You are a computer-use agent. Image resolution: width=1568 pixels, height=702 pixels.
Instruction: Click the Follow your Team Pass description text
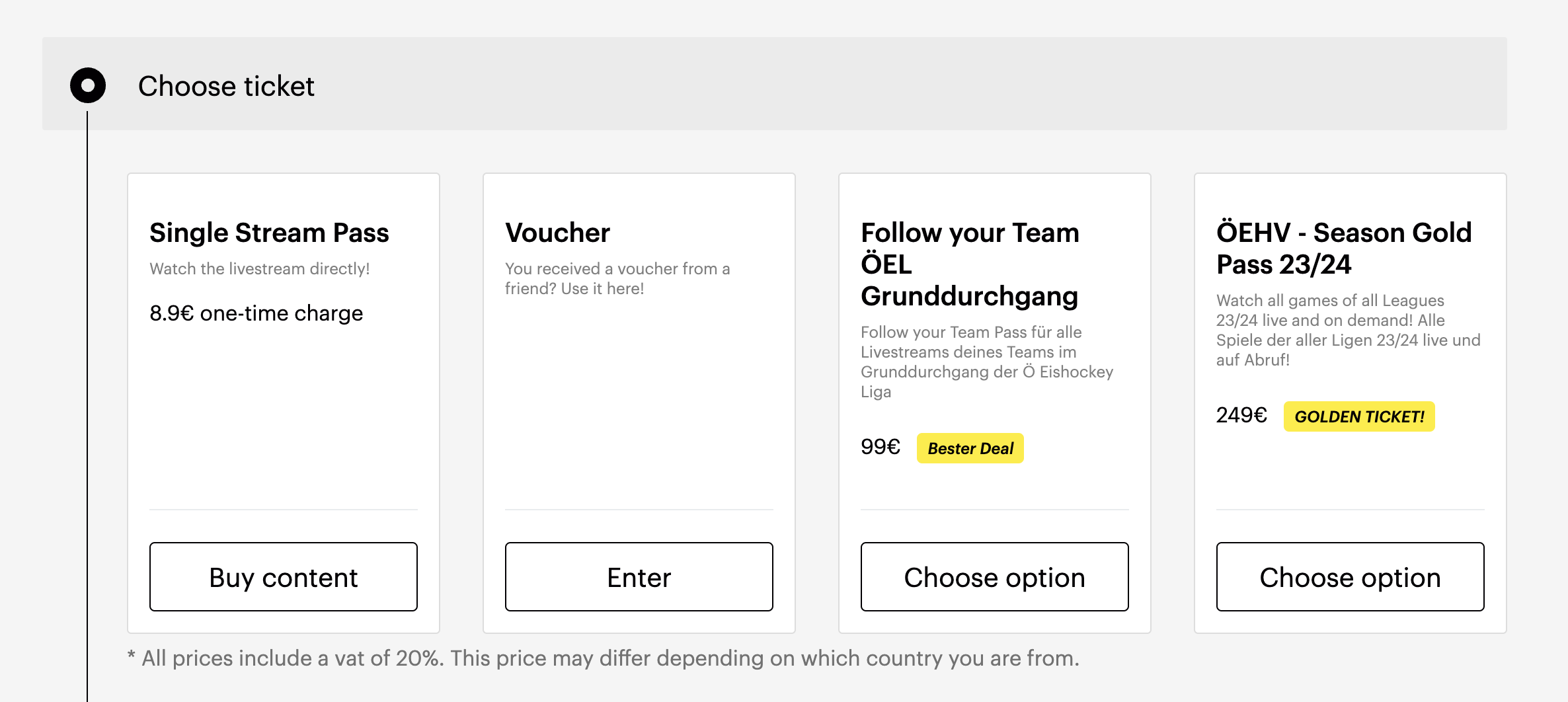click(x=986, y=362)
